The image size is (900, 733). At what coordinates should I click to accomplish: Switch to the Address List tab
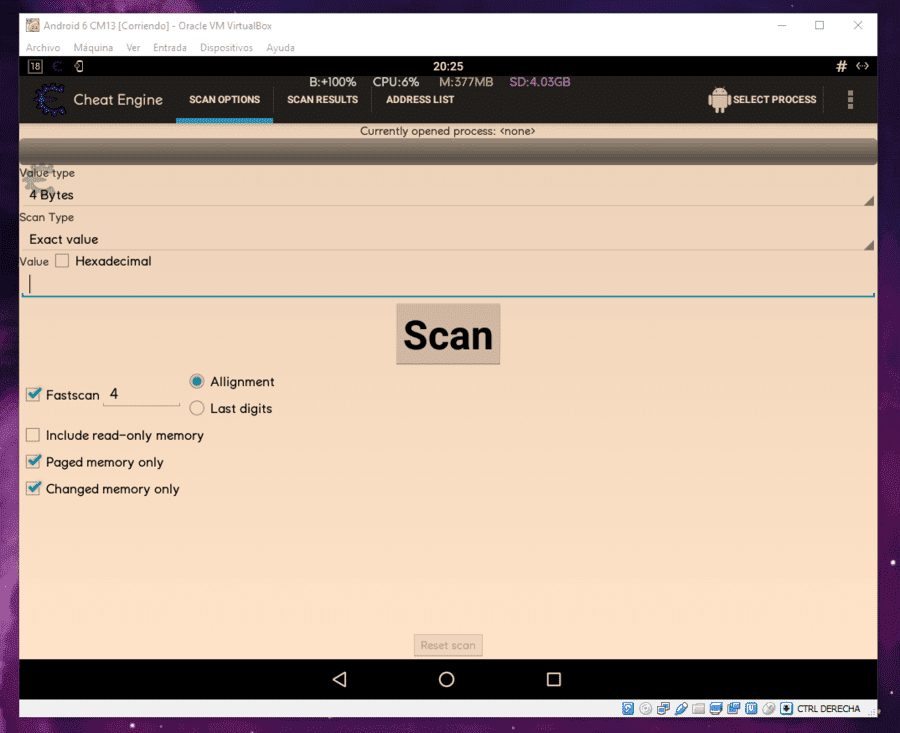(420, 100)
